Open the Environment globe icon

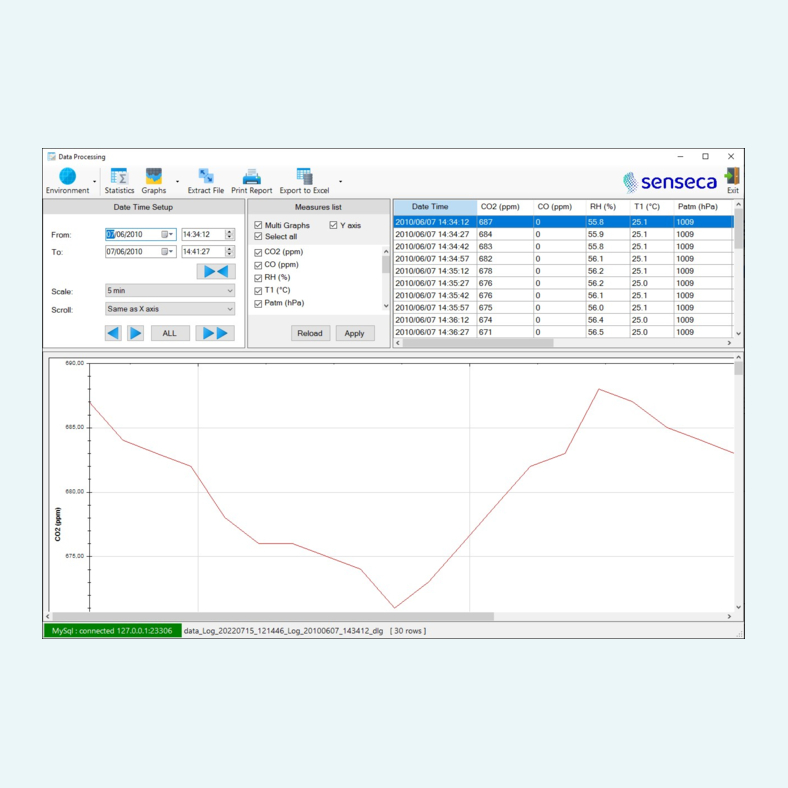click(67, 176)
